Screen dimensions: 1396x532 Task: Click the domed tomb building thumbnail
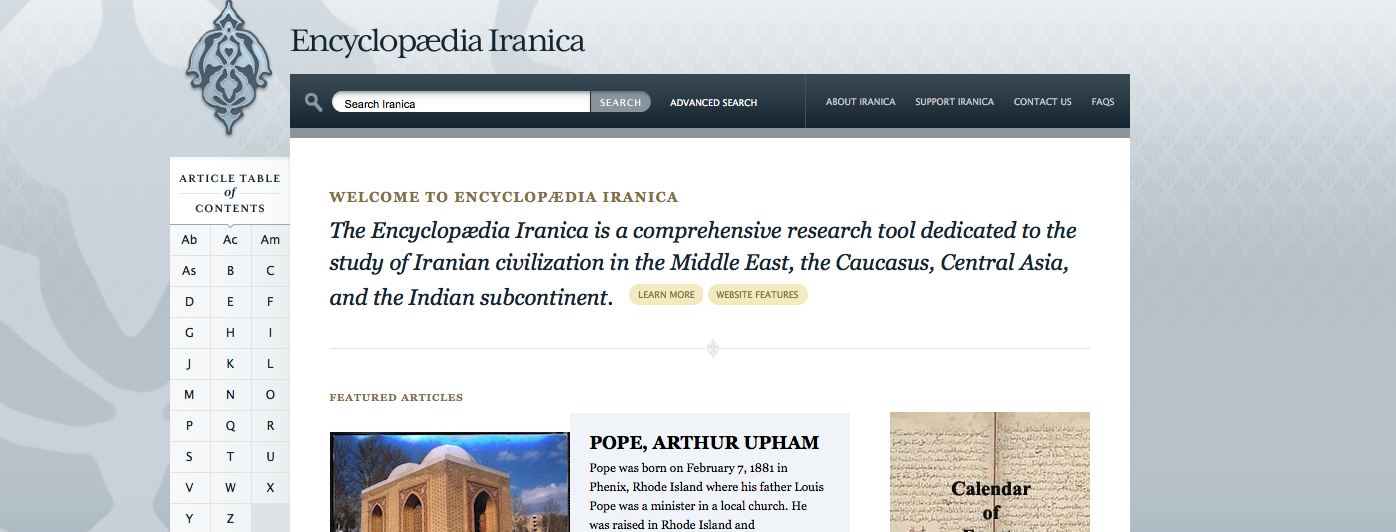[449, 482]
